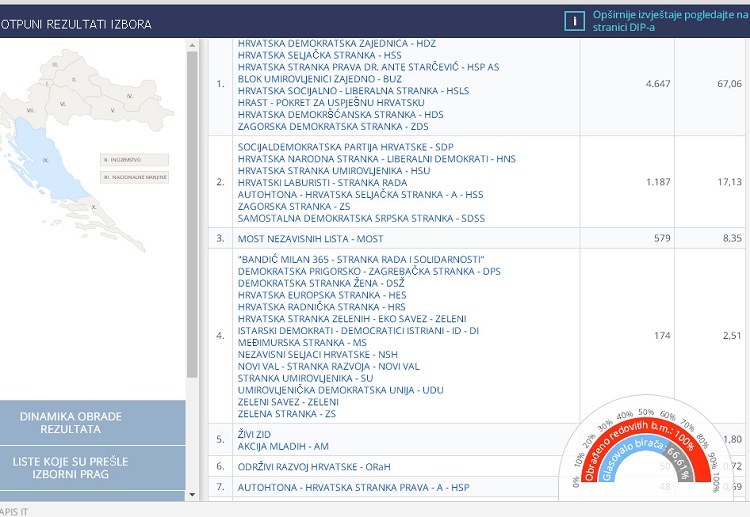Select electoral unit V on map

point(113,110)
